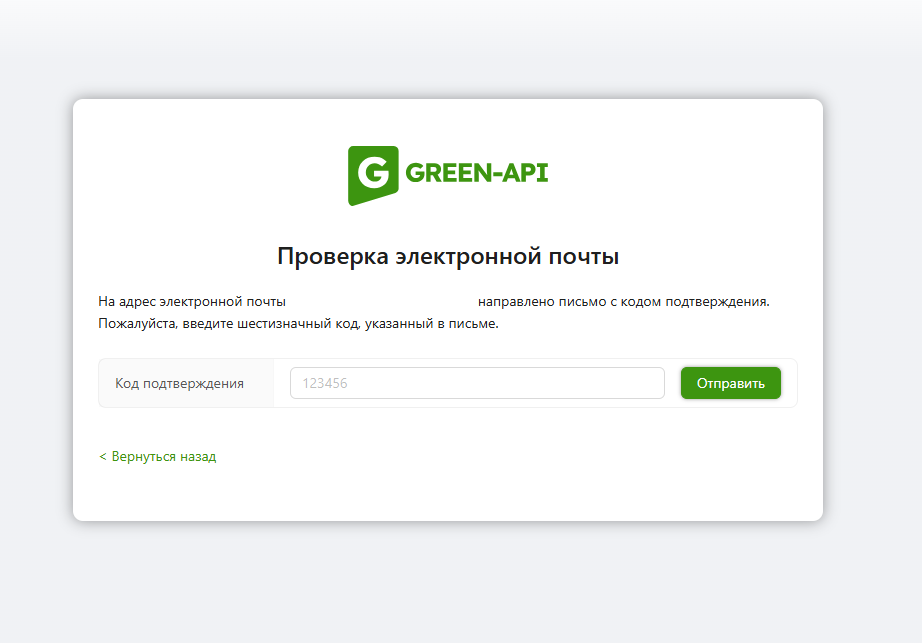922x643 pixels.
Task: Click the logo above the heading
Action: coord(448,175)
